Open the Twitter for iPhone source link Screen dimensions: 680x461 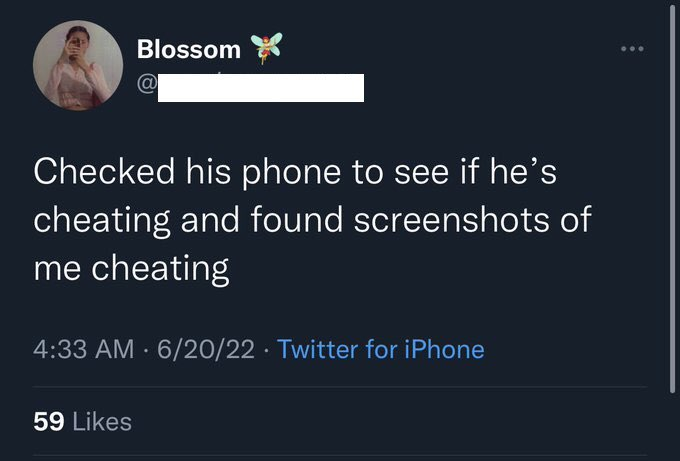[x=380, y=349]
